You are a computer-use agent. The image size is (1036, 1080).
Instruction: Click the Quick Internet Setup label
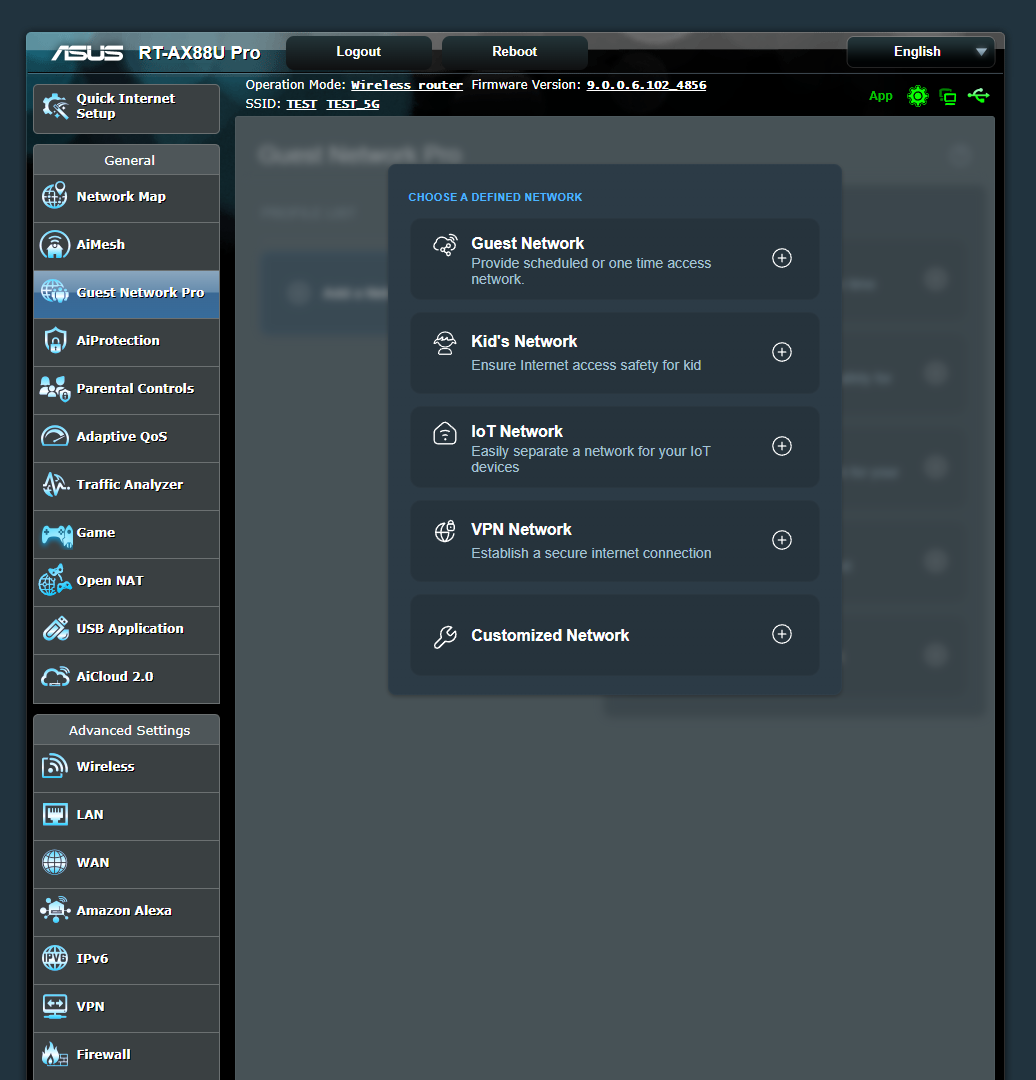pyautogui.click(x=125, y=106)
